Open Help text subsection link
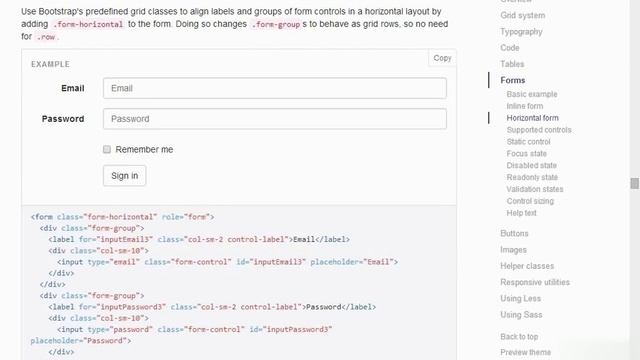The width and height of the screenshot is (640, 360). (522, 213)
